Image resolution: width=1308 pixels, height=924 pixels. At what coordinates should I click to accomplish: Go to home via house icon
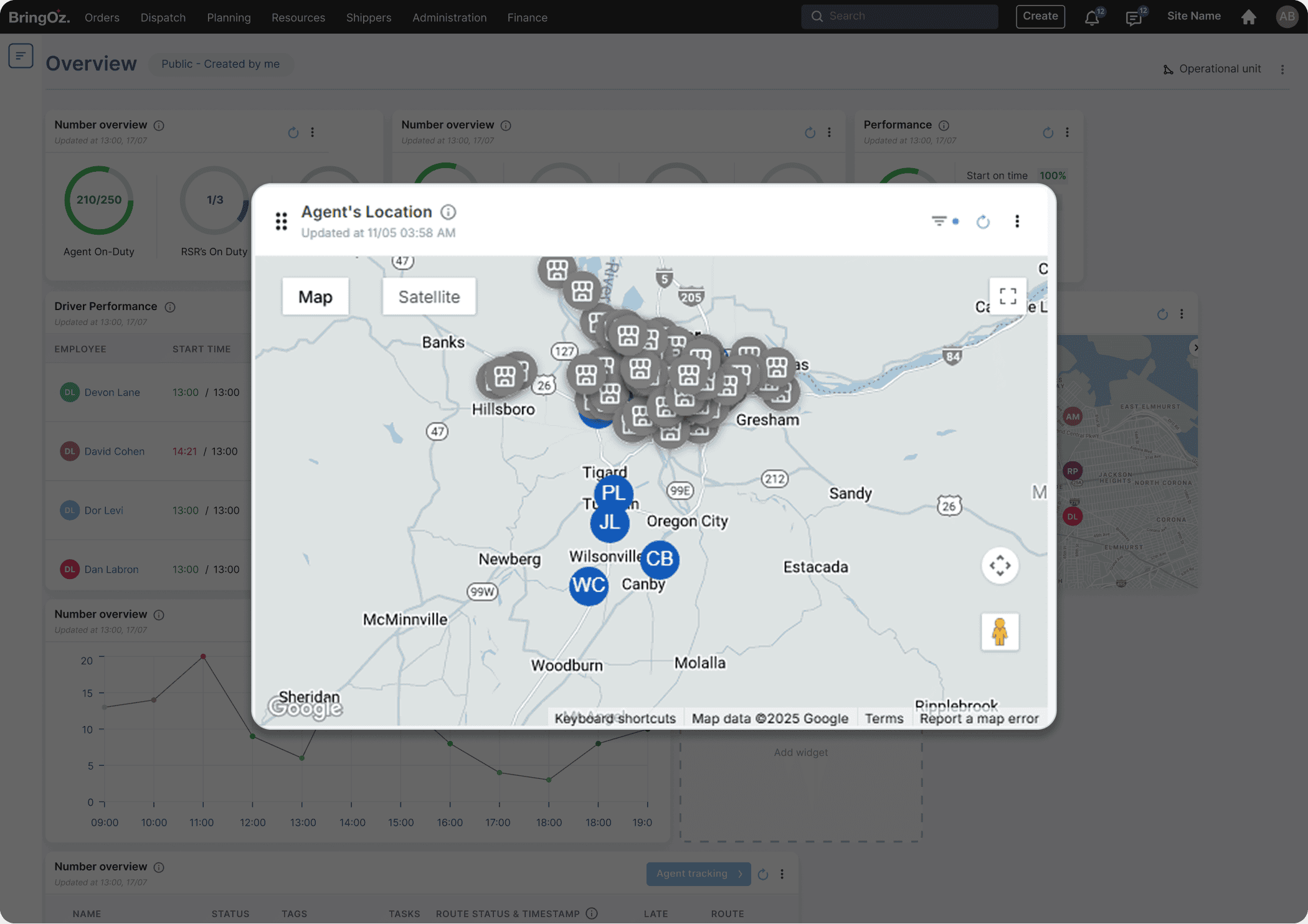(1248, 17)
